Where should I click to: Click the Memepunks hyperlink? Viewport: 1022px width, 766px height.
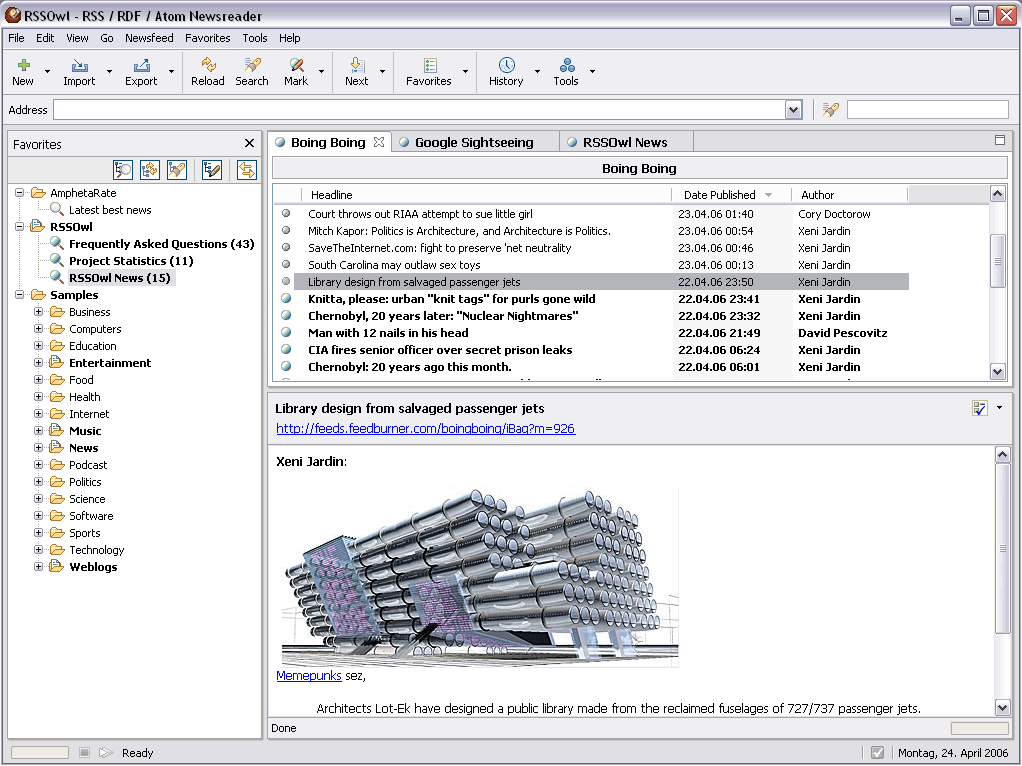[308, 676]
